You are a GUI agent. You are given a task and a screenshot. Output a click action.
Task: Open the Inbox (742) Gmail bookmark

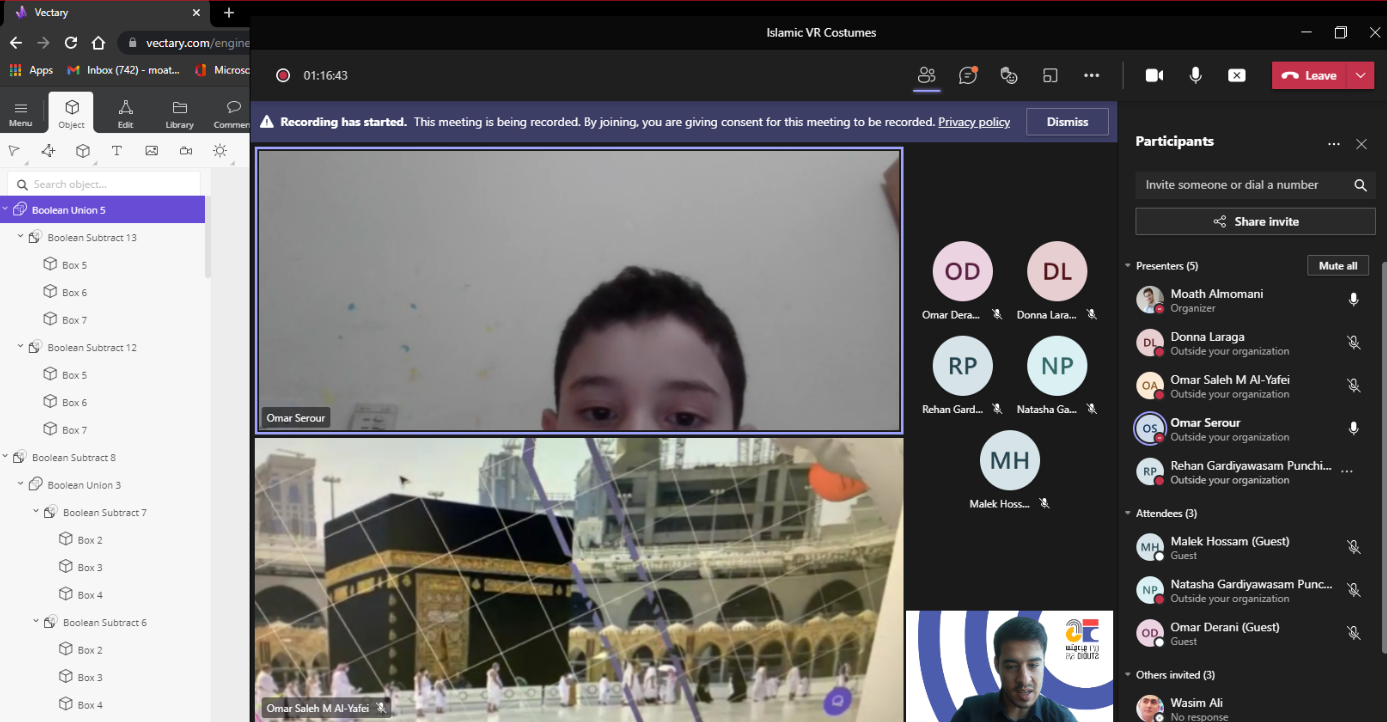coord(123,70)
